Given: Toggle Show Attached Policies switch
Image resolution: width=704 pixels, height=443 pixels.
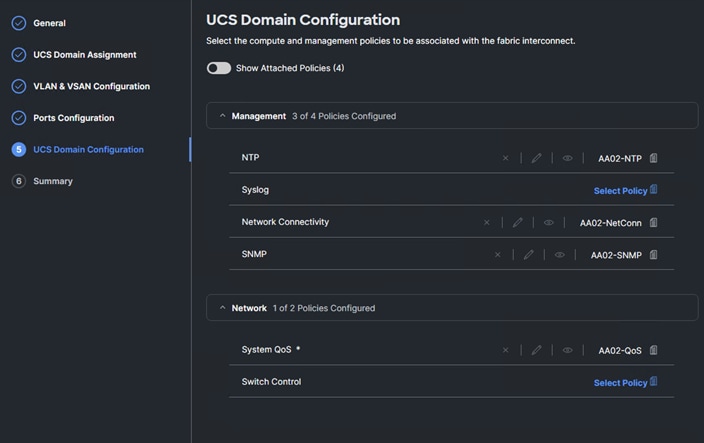Looking at the screenshot, I should (218, 68).
